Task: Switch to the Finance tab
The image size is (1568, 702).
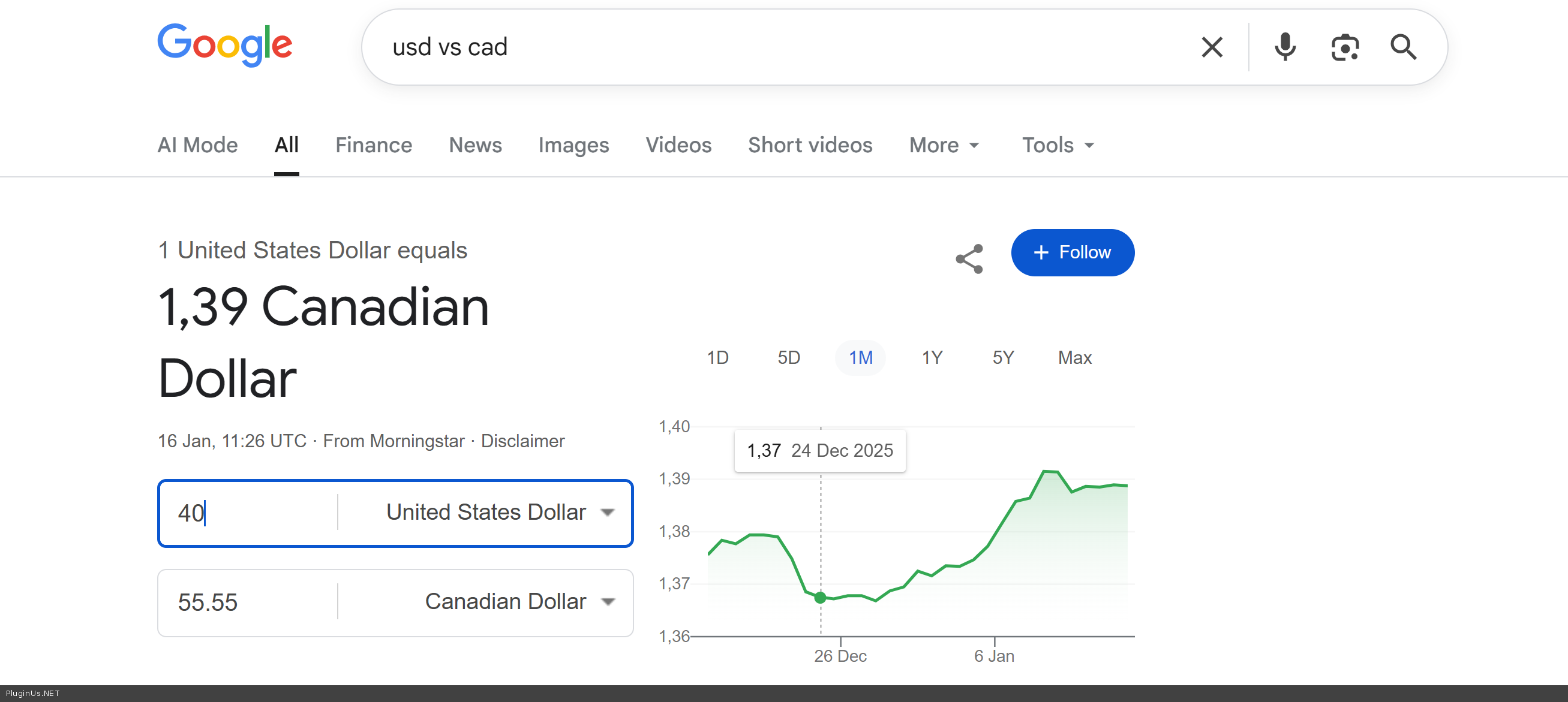Action: click(x=373, y=146)
